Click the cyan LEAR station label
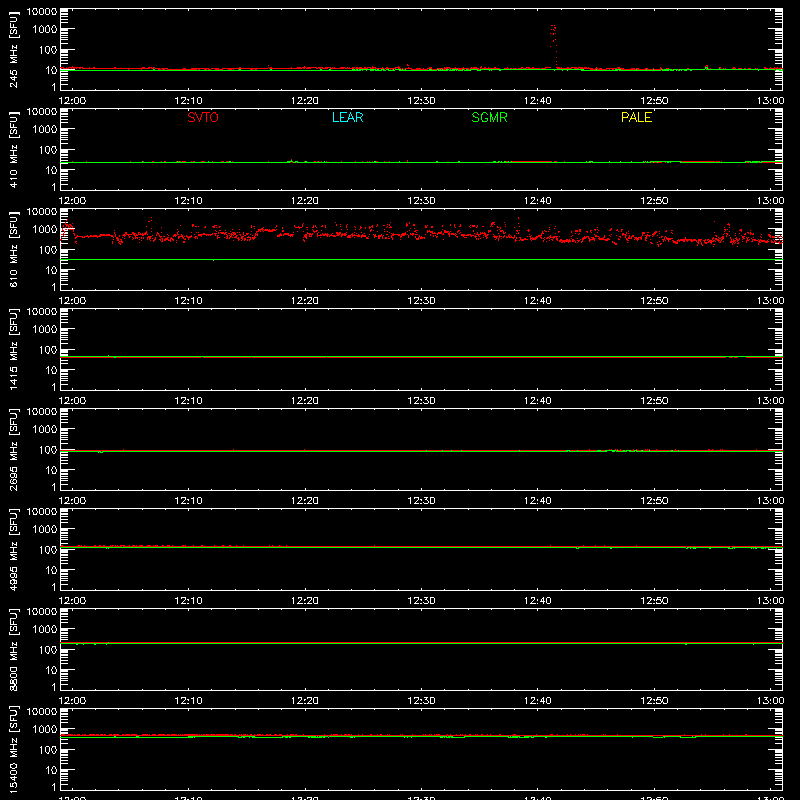This screenshot has height=800, width=800. (x=347, y=117)
